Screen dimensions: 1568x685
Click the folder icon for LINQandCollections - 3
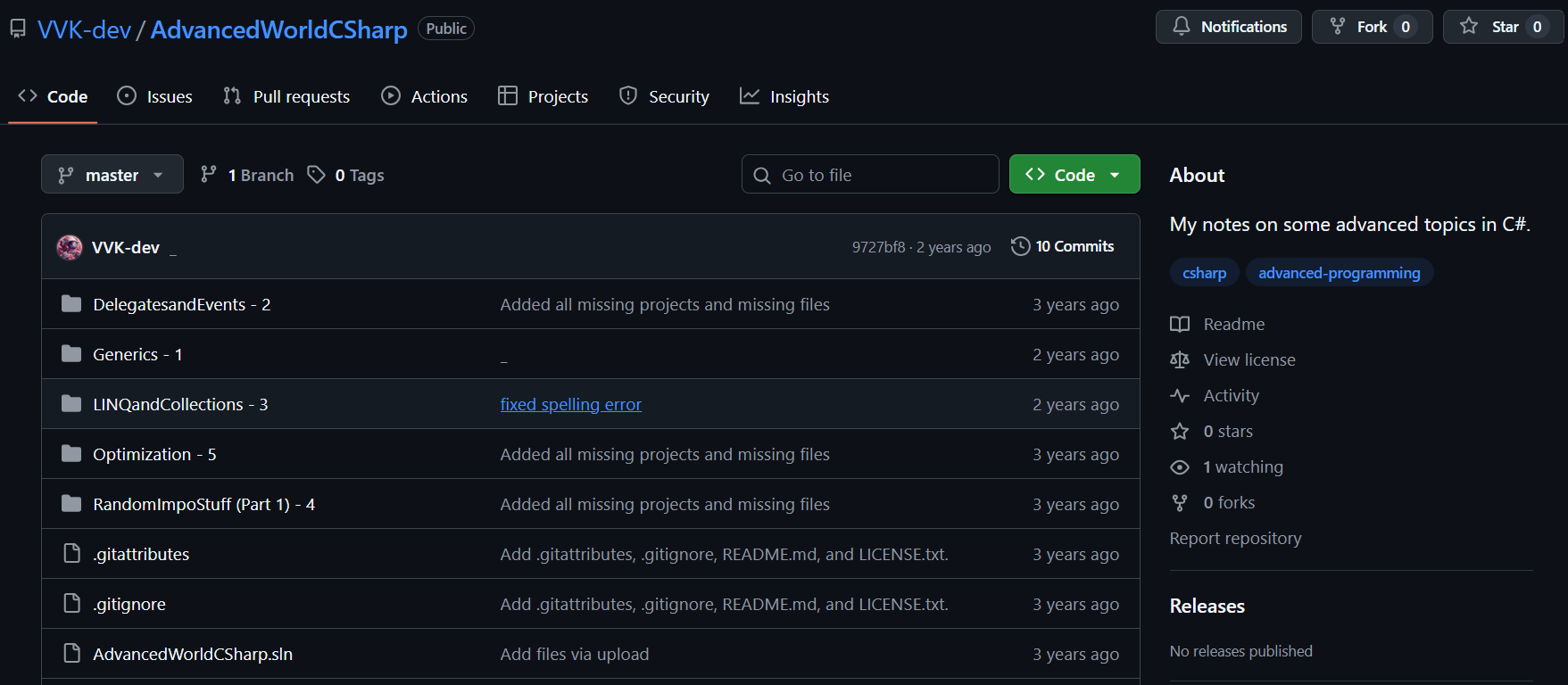pos(71,404)
